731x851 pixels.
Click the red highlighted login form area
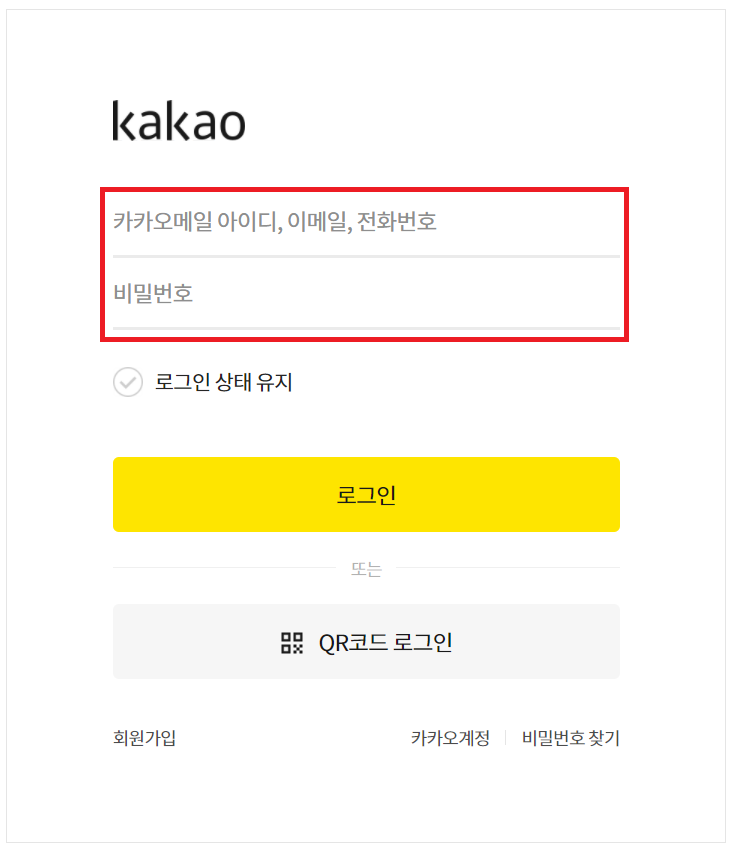[365, 260]
